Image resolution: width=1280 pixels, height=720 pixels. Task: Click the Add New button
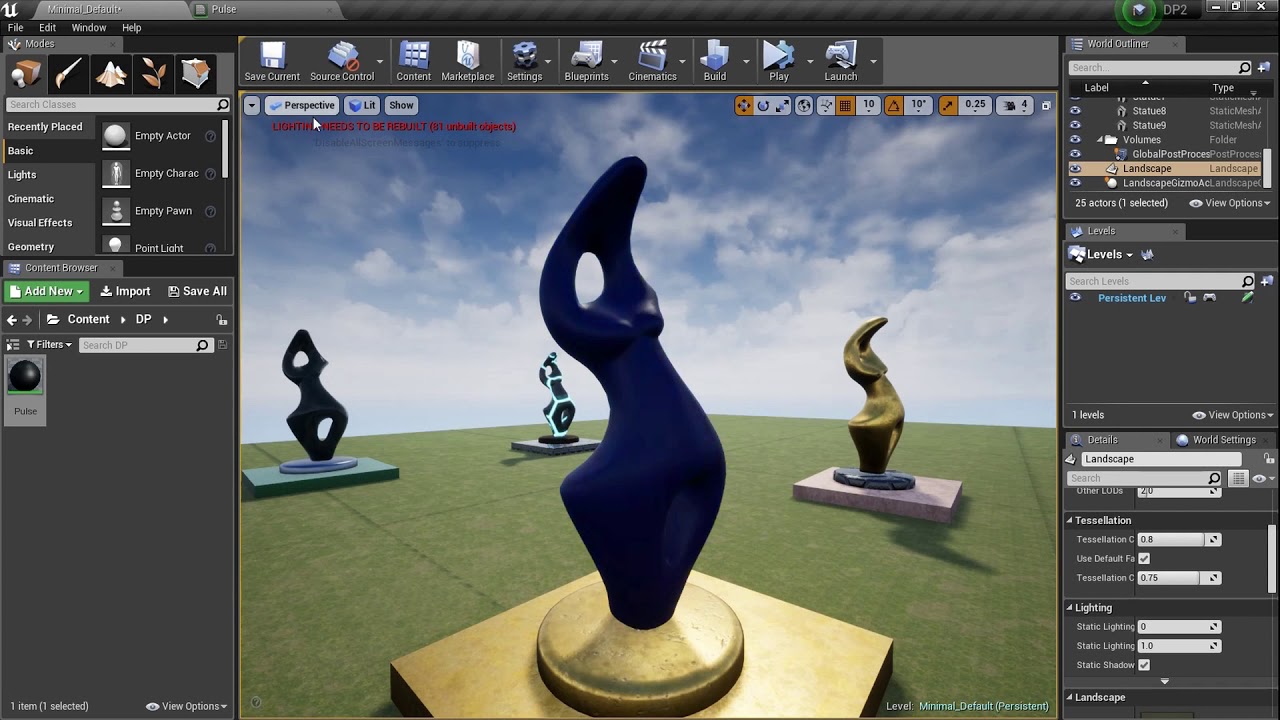point(46,291)
